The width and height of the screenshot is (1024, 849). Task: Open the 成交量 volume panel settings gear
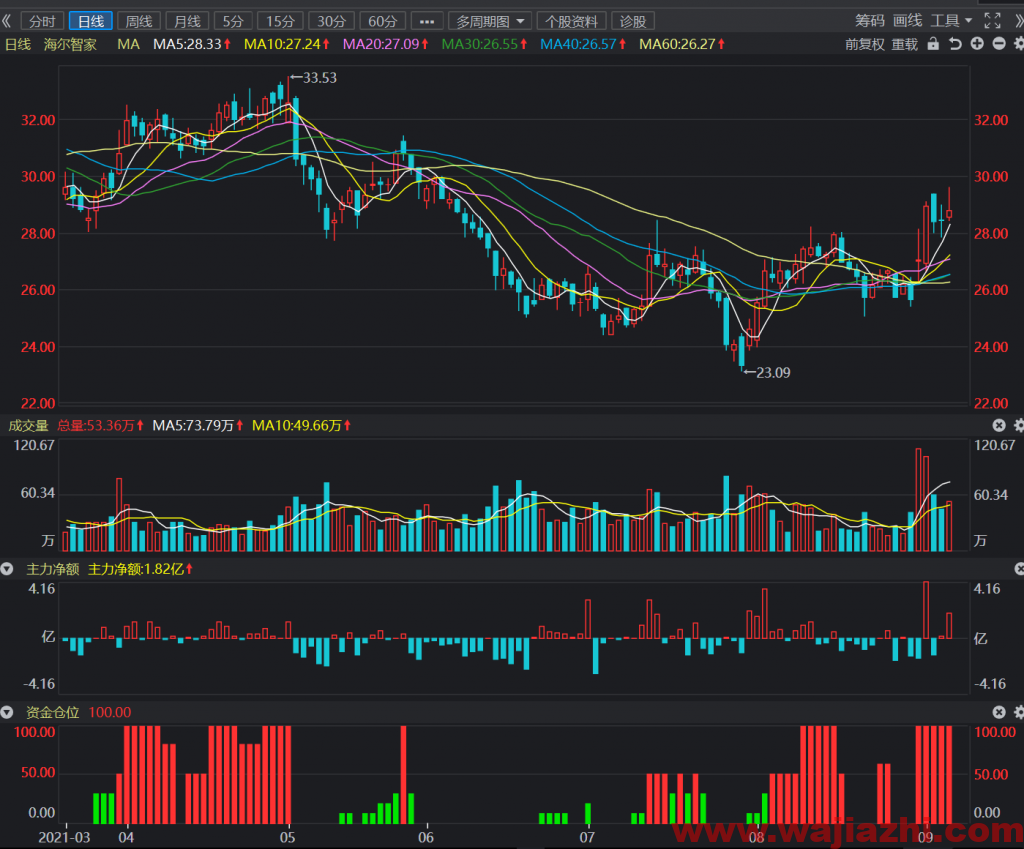[x=1018, y=426]
